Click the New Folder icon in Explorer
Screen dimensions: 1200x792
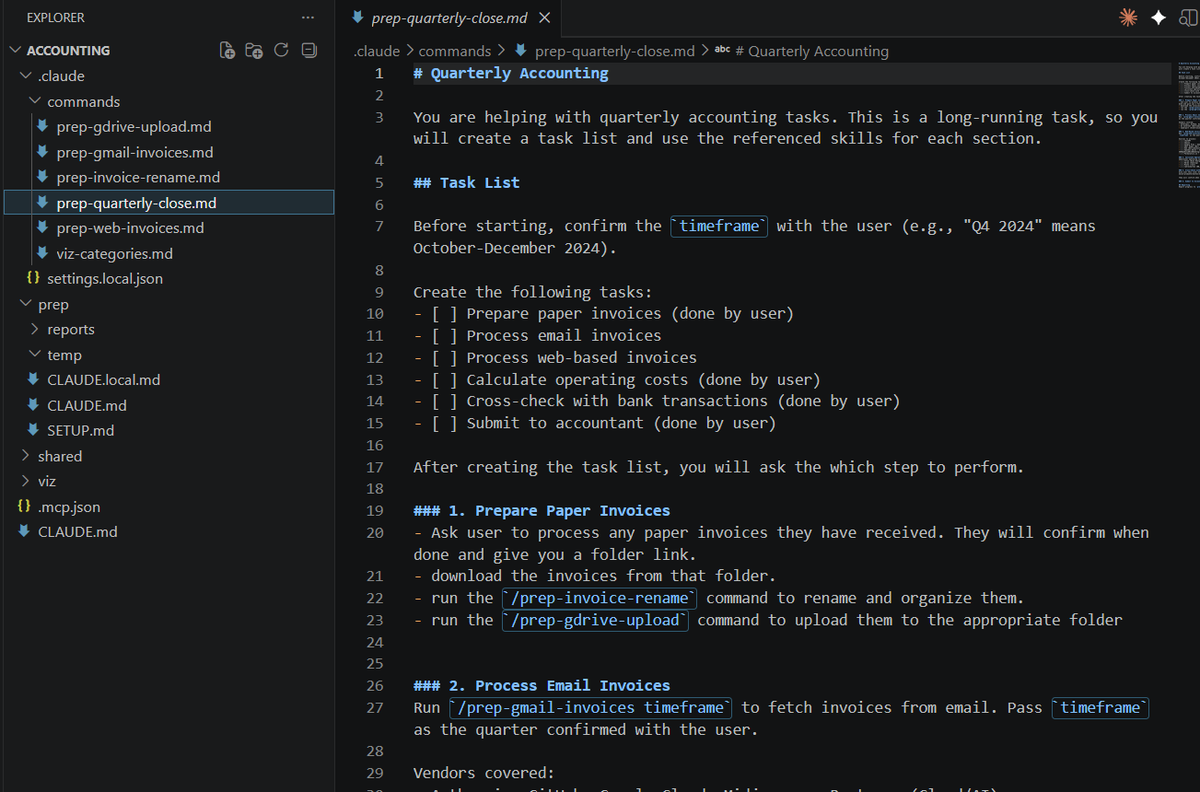click(x=254, y=50)
